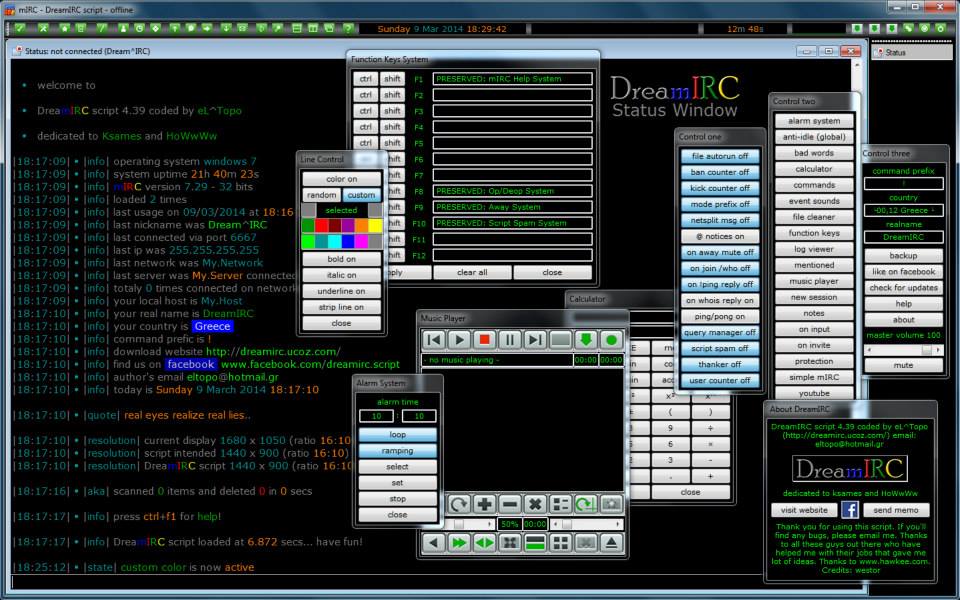960x600 pixels.
Task: Toggle 'ping/pong on' button
Action: pyautogui.click(x=720, y=317)
